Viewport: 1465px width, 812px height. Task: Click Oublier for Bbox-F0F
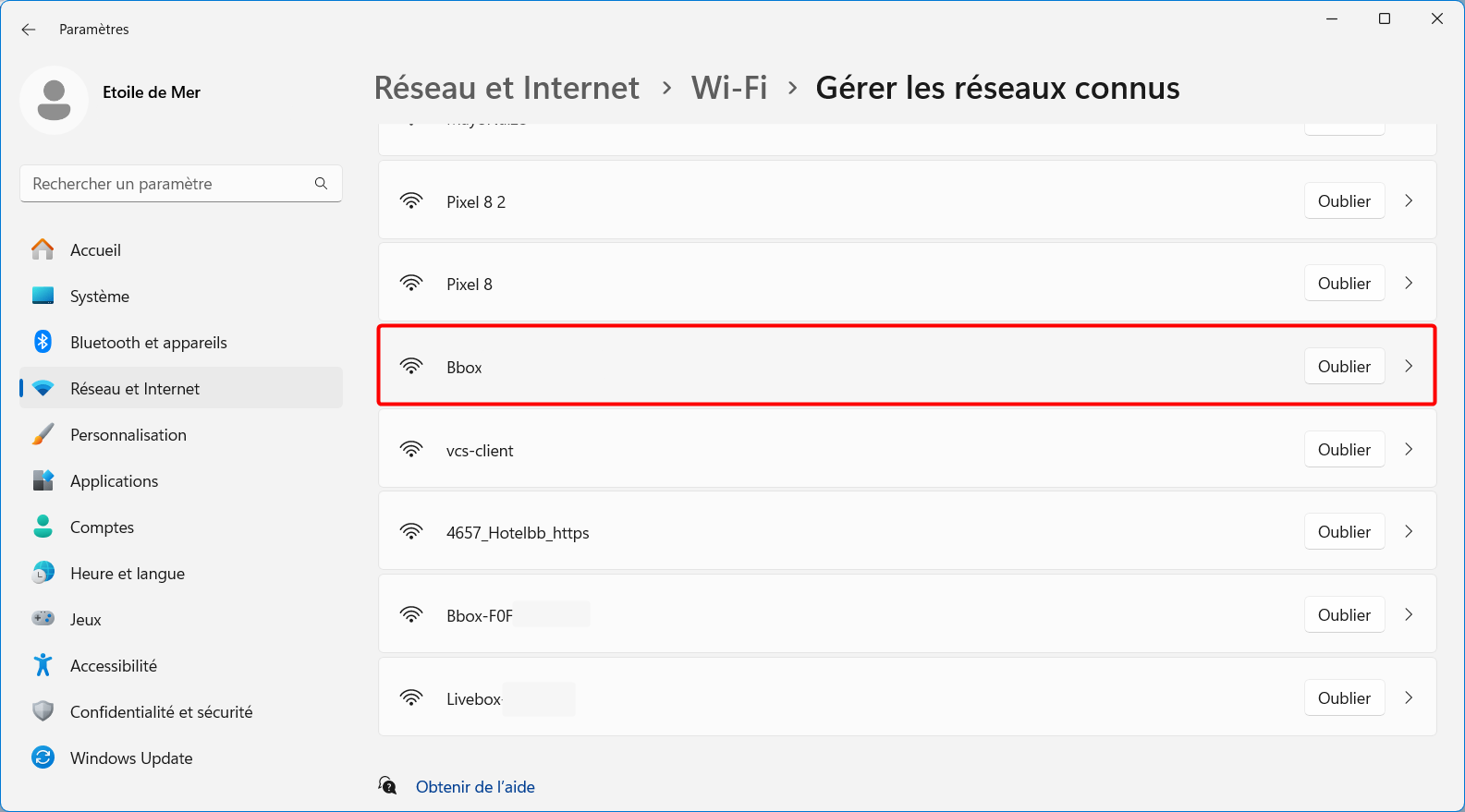[1344, 614]
